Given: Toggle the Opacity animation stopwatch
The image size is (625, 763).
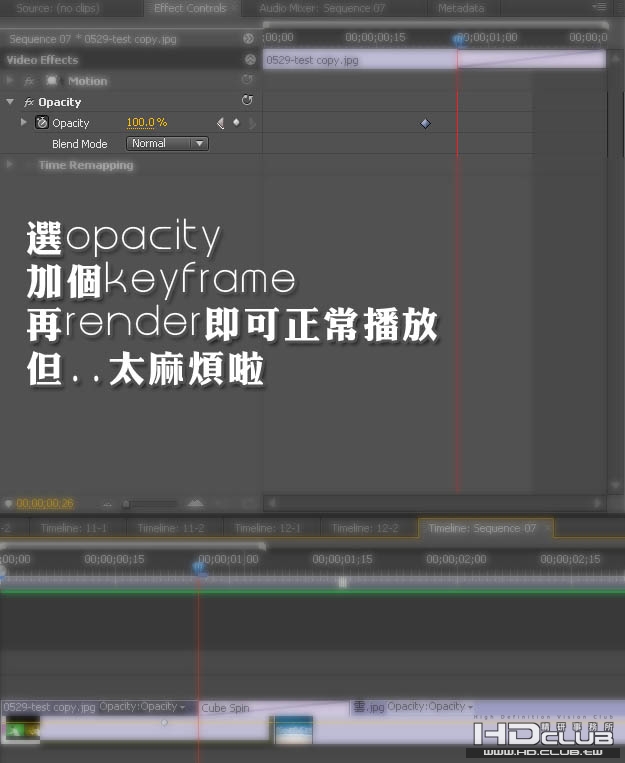Looking at the screenshot, I should 42,123.
